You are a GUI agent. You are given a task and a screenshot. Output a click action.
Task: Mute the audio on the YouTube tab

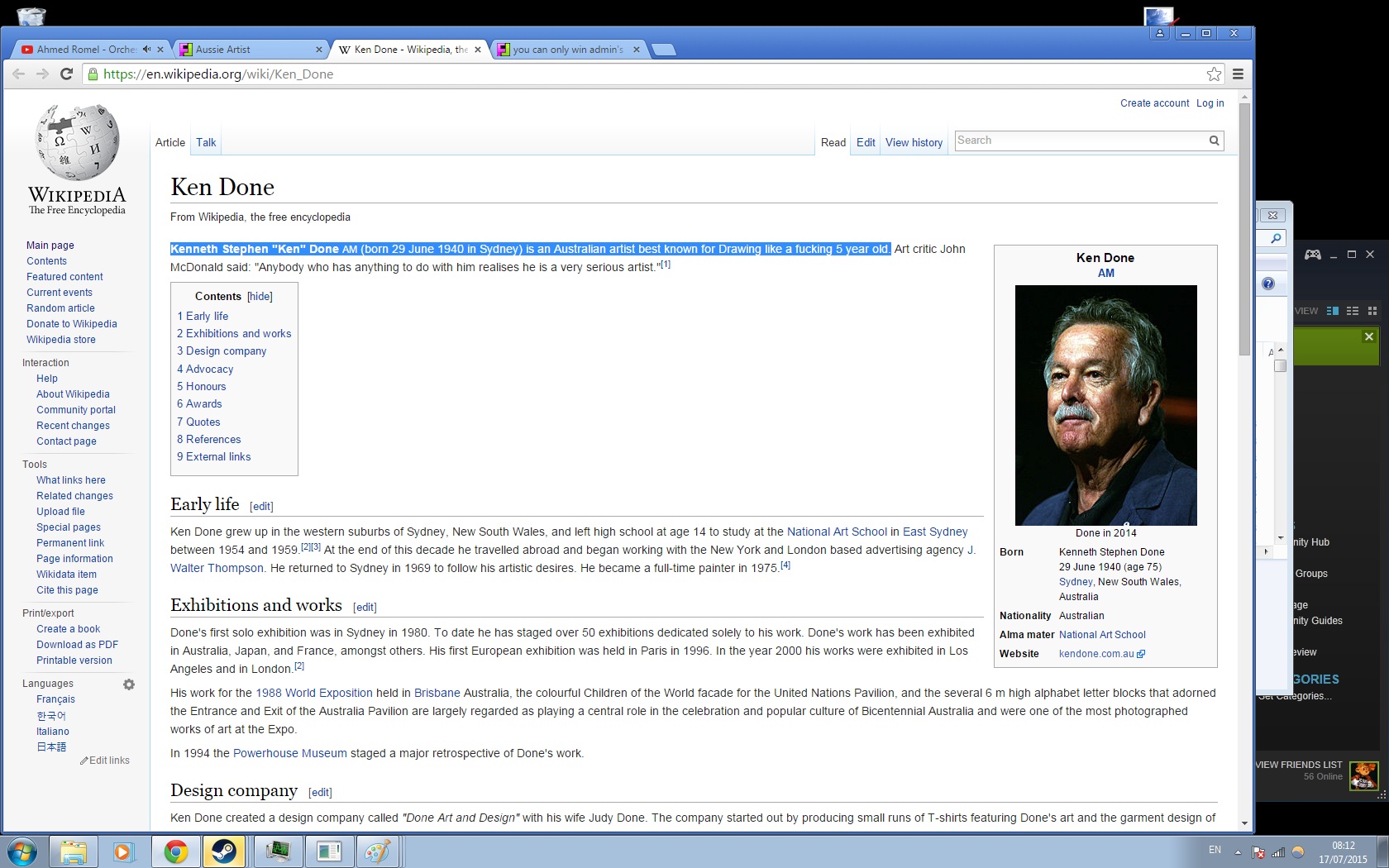point(146,50)
